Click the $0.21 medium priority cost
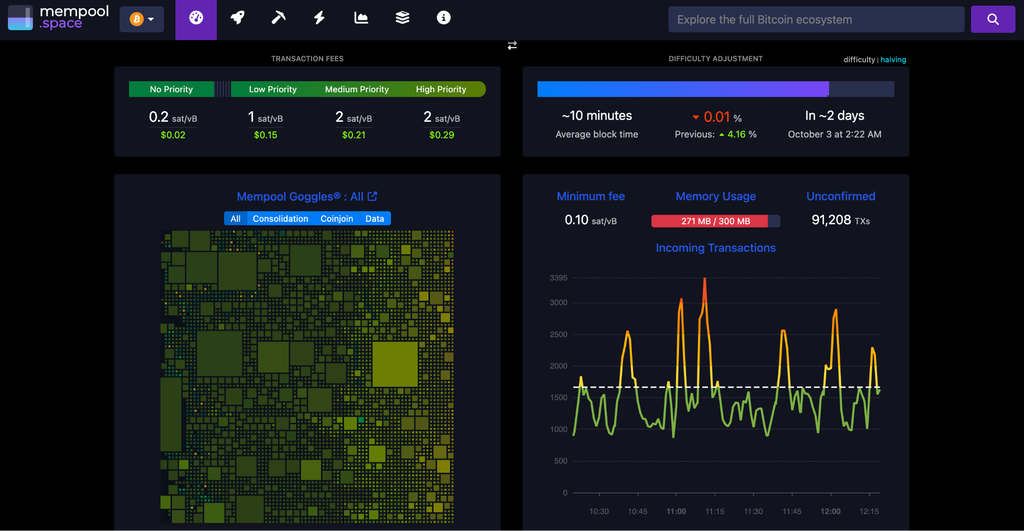 pos(353,135)
